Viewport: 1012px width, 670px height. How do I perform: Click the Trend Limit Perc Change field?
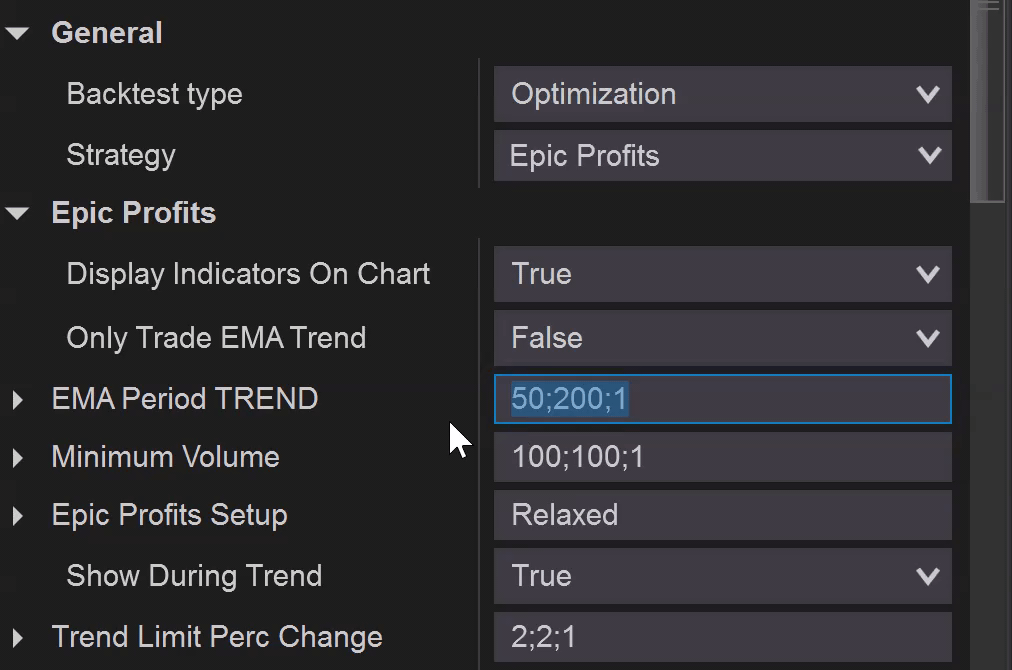pos(722,637)
